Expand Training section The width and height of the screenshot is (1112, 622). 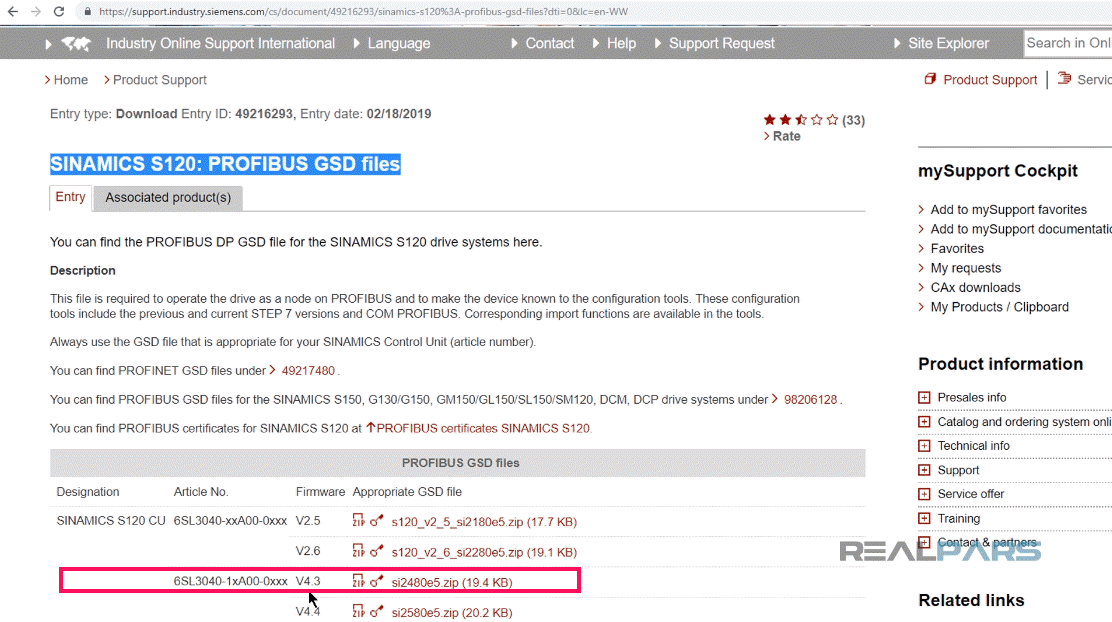[x=924, y=518]
